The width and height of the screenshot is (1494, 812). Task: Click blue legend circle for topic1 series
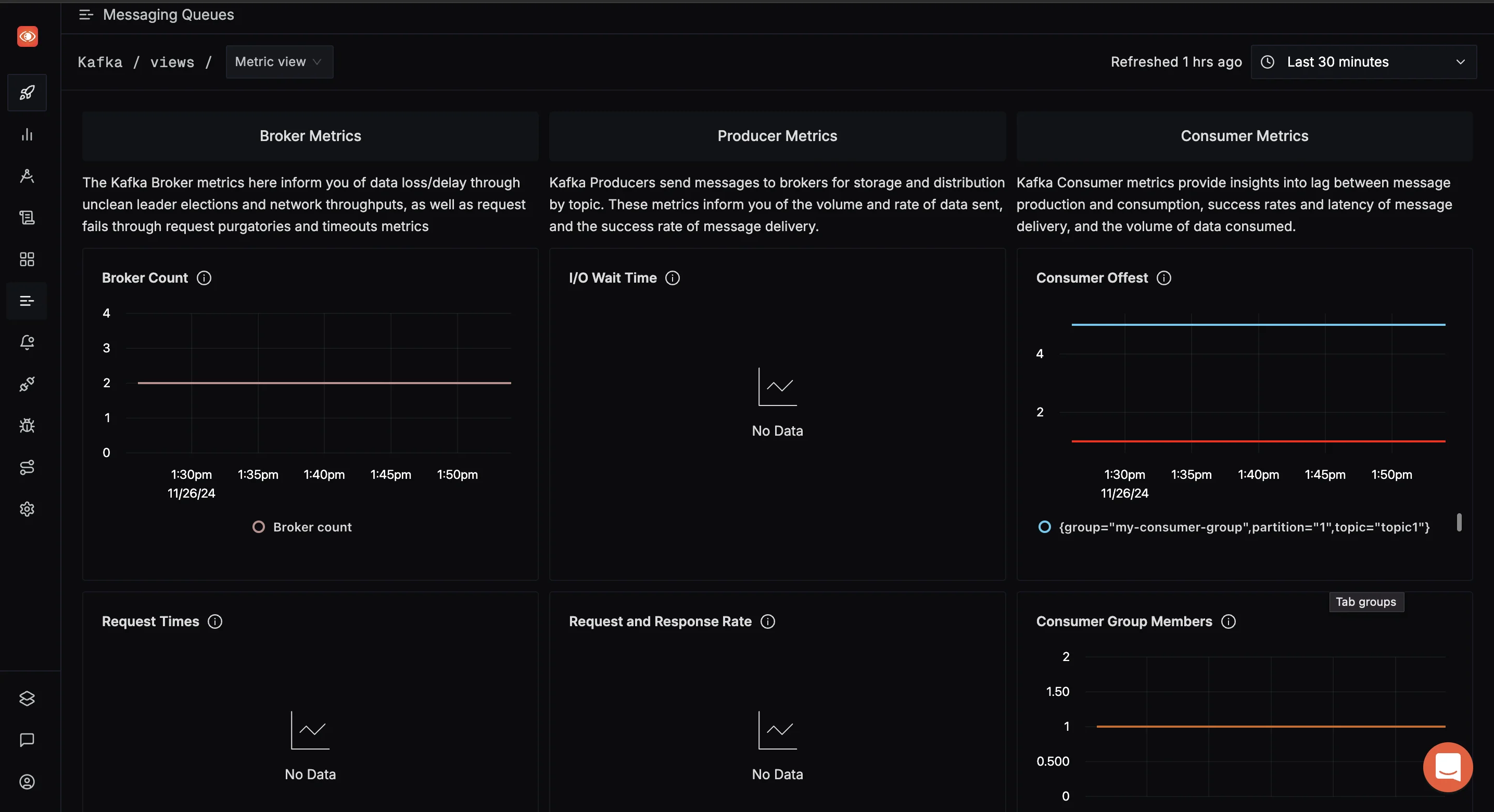pos(1045,527)
